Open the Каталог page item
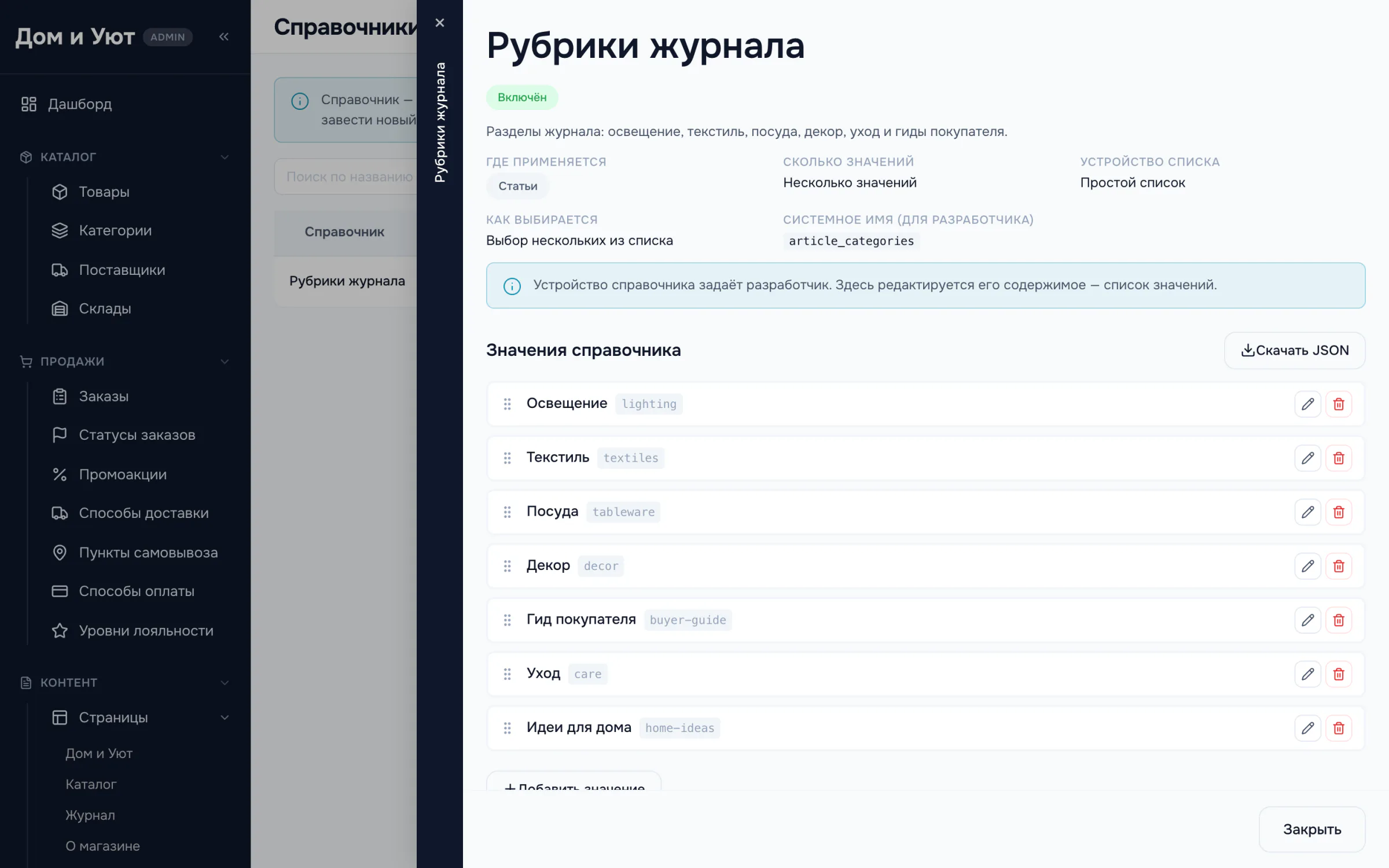The width and height of the screenshot is (1389, 868). coord(91,784)
